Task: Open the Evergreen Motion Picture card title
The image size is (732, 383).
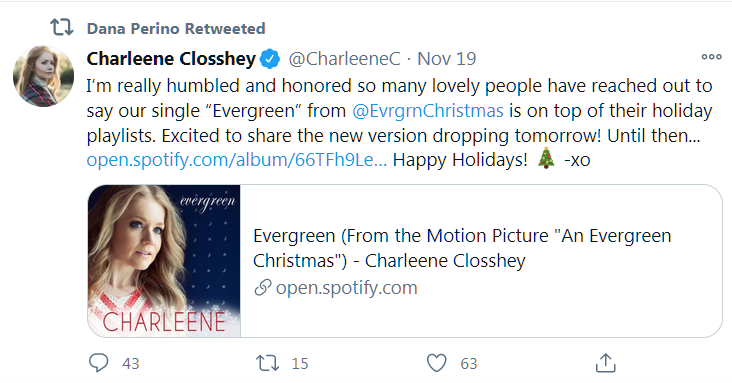Action: (x=462, y=248)
